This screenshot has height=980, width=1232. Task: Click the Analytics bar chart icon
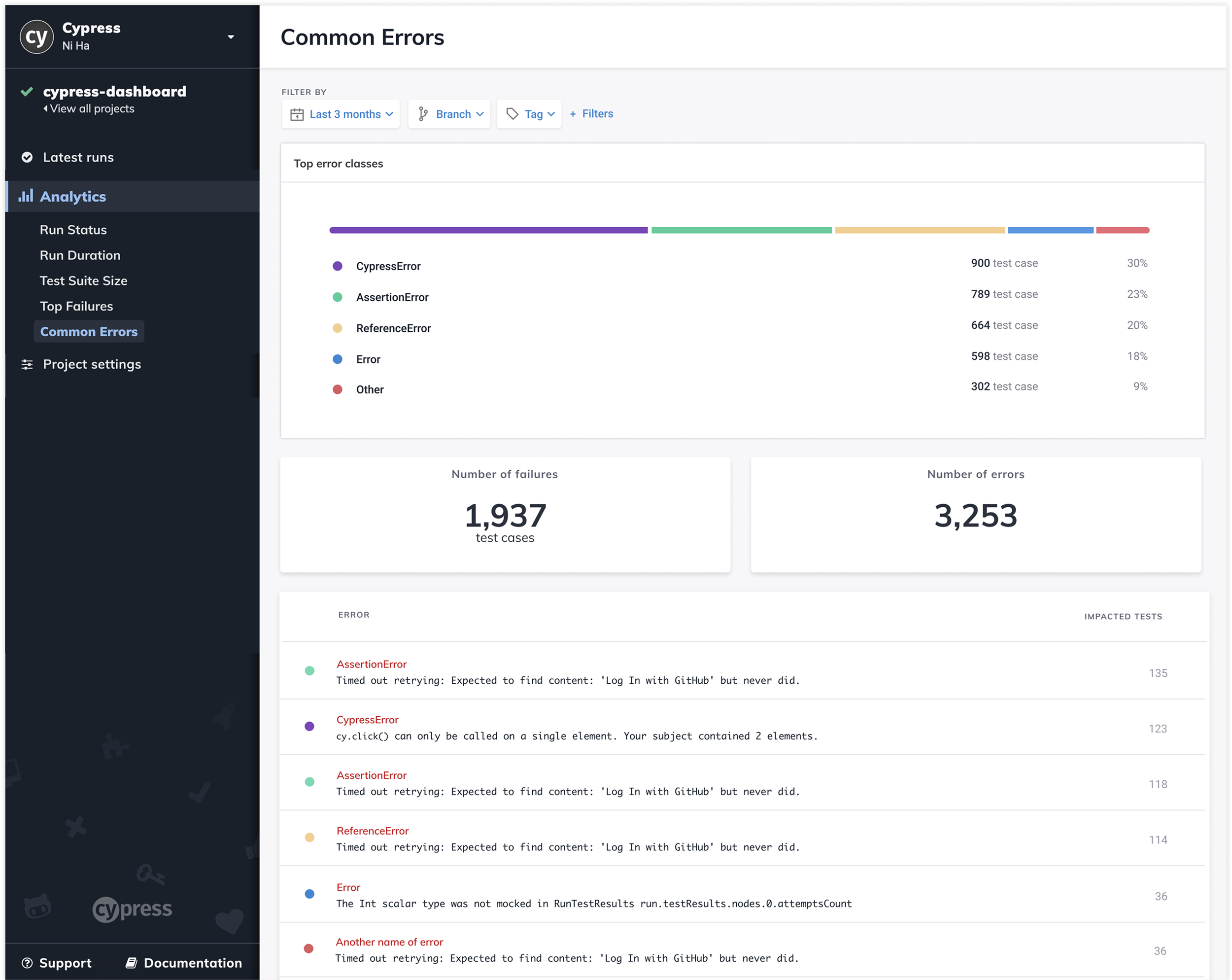(26, 196)
